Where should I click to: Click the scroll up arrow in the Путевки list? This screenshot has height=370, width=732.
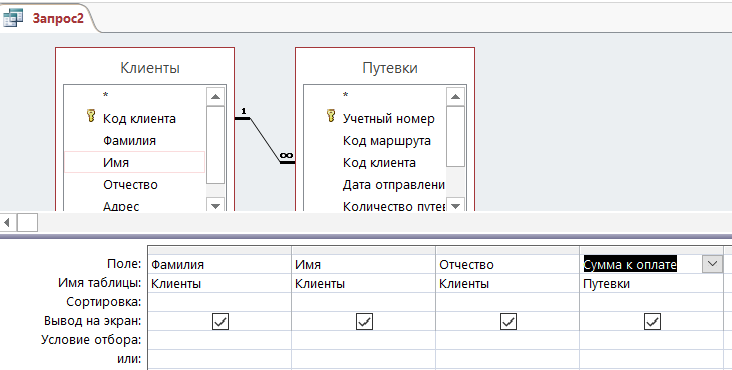455,97
